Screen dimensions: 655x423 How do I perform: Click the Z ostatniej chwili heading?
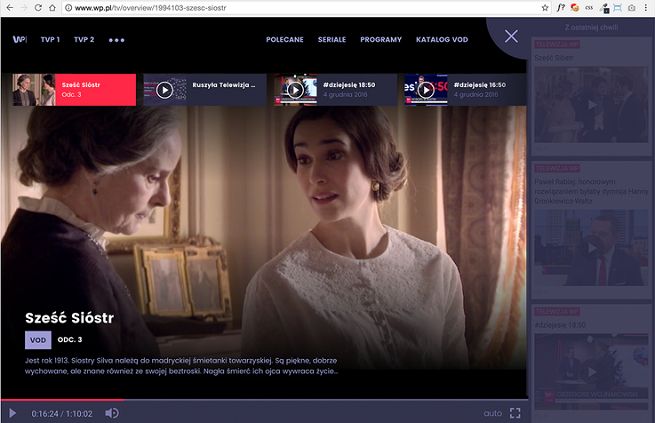point(591,28)
